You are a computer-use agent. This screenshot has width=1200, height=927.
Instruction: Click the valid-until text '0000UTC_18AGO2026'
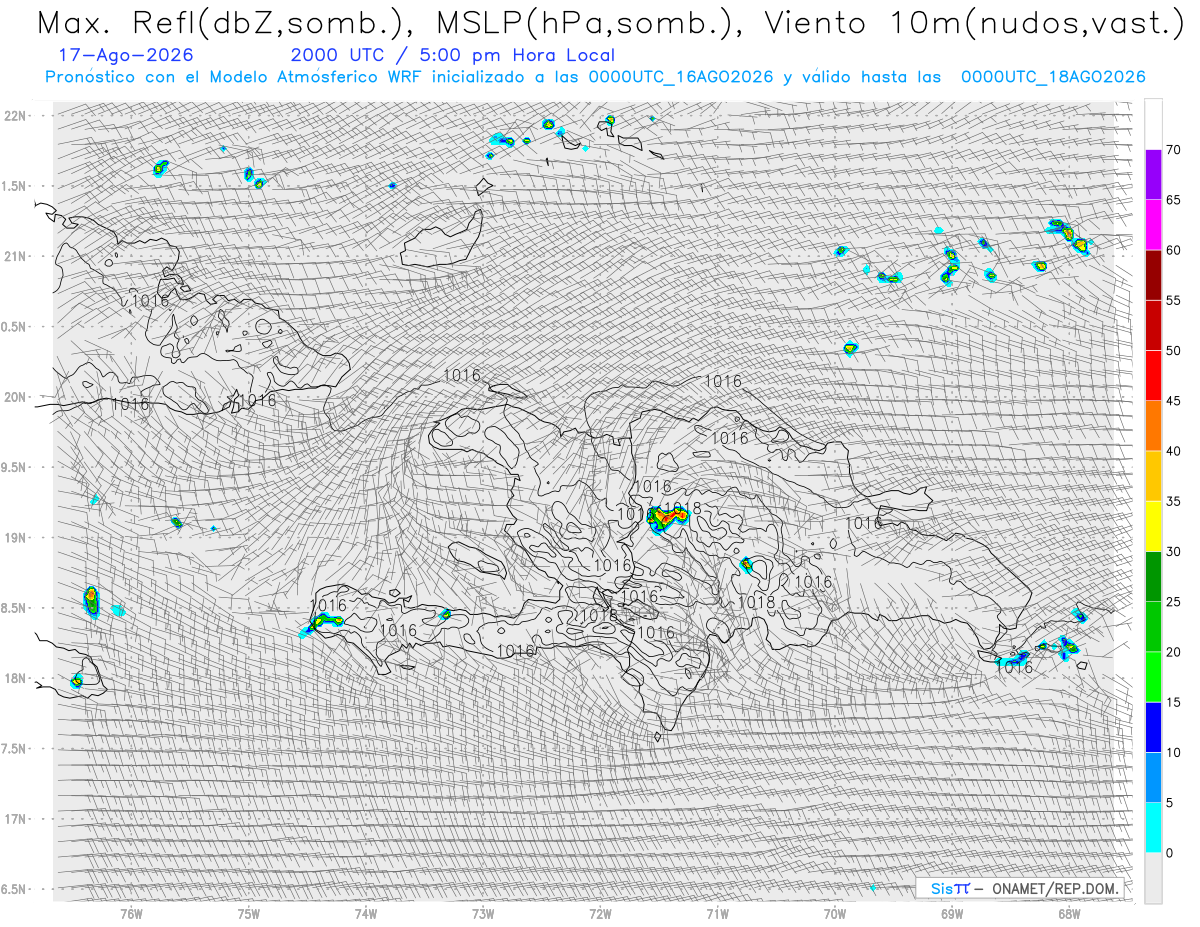[1053, 77]
